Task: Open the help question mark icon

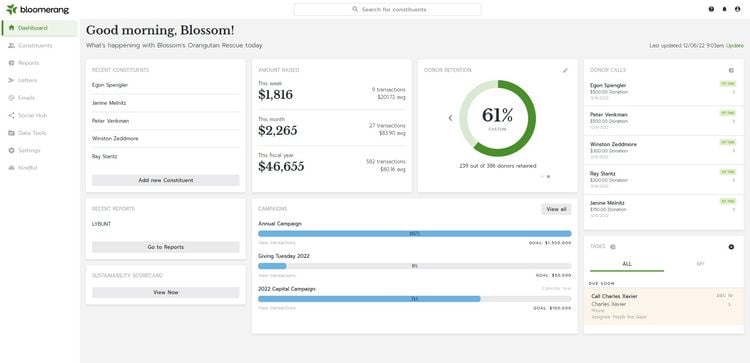Action: (x=711, y=9)
